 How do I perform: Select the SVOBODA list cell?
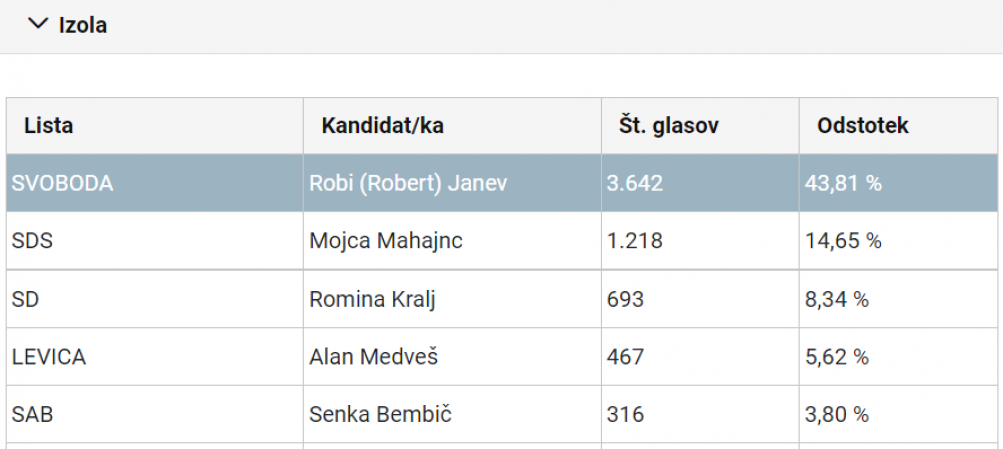coord(155,184)
